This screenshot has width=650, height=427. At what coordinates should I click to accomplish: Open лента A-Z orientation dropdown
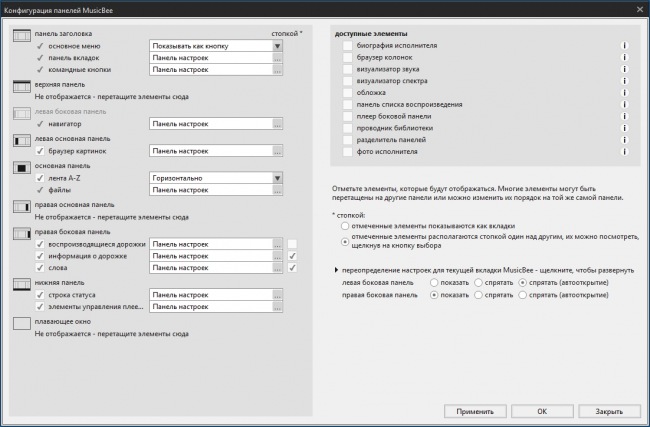coord(278,178)
